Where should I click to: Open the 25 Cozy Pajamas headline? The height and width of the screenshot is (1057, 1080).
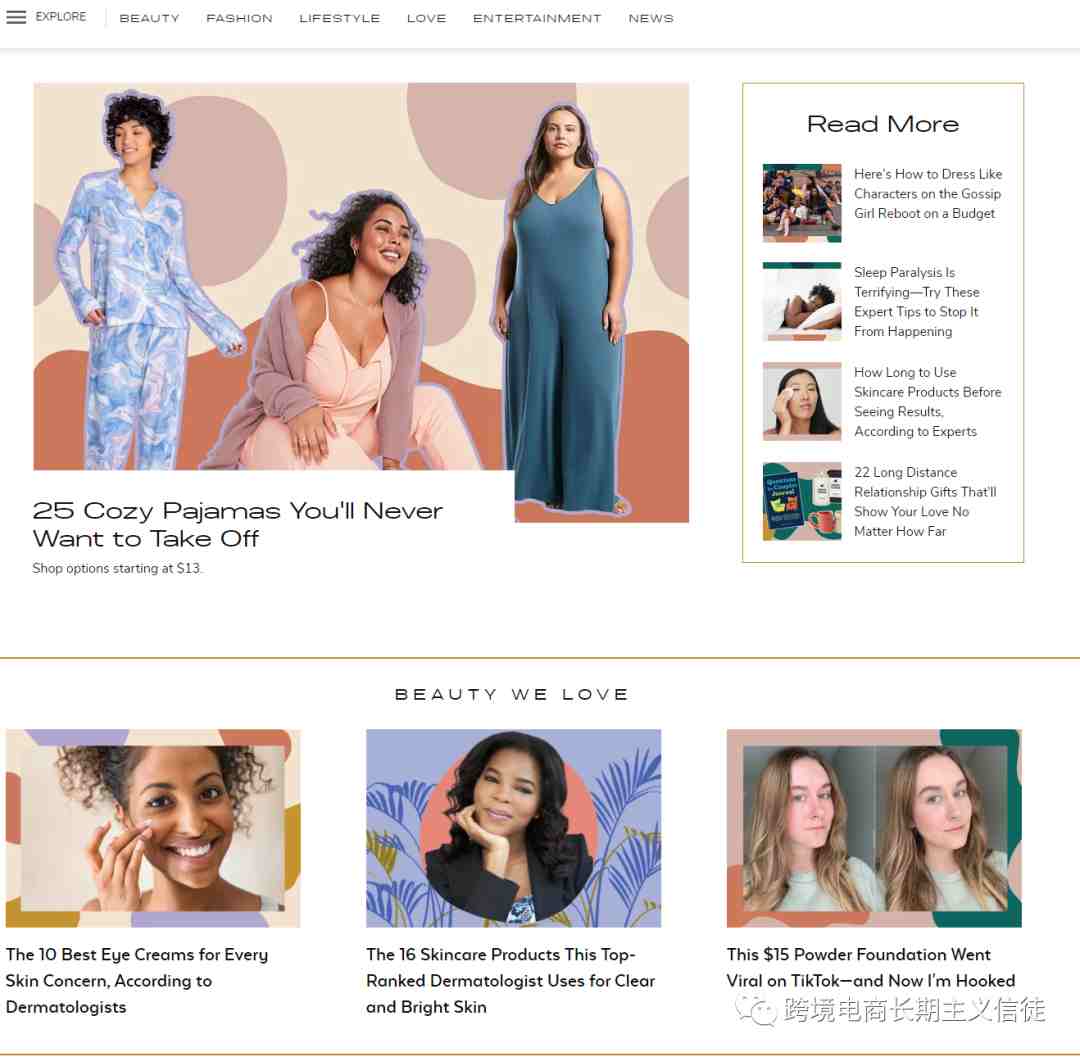(x=237, y=524)
